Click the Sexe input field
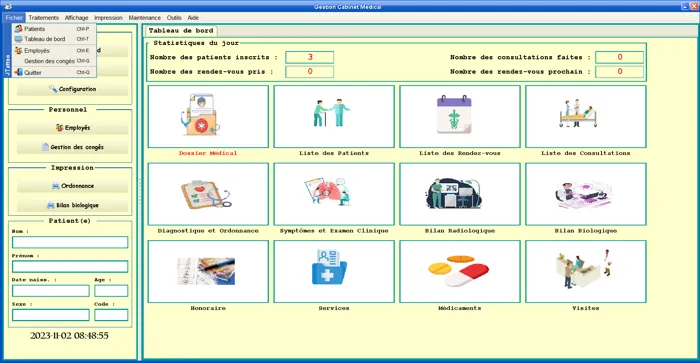 tap(51, 315)
